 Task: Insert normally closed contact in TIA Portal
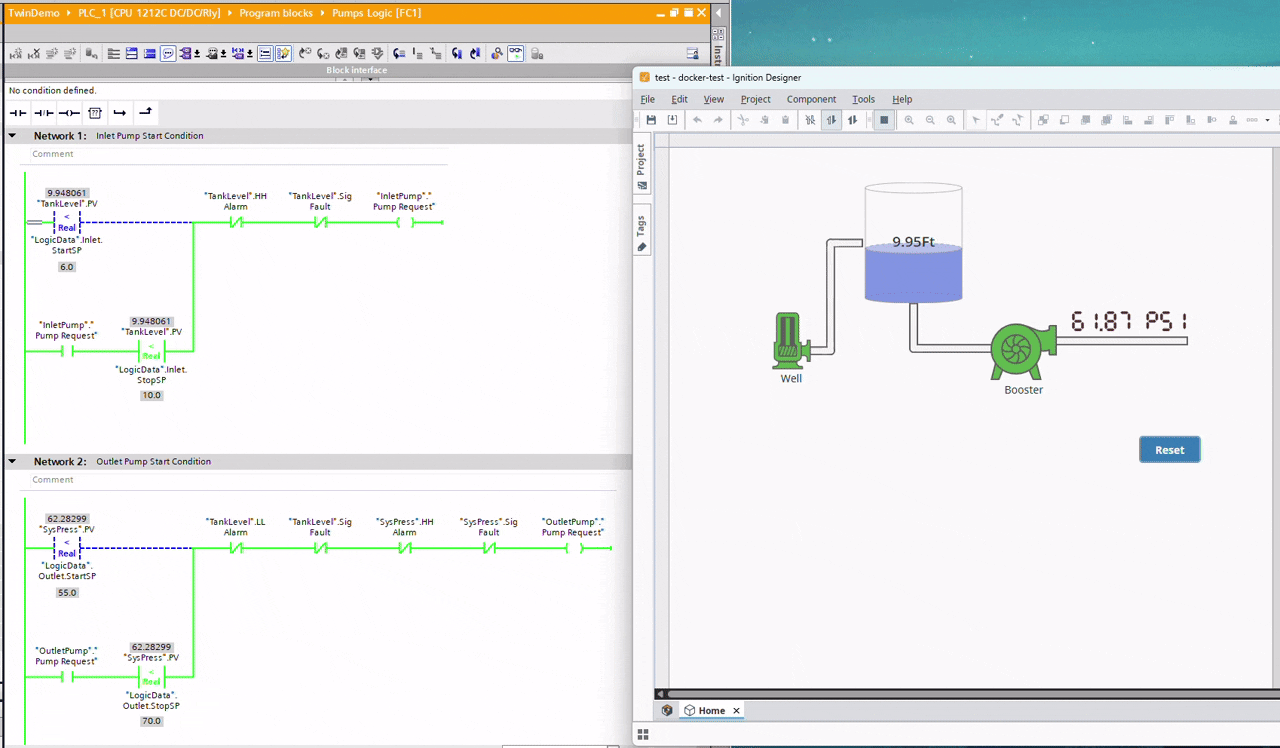(x=44, y=113)
